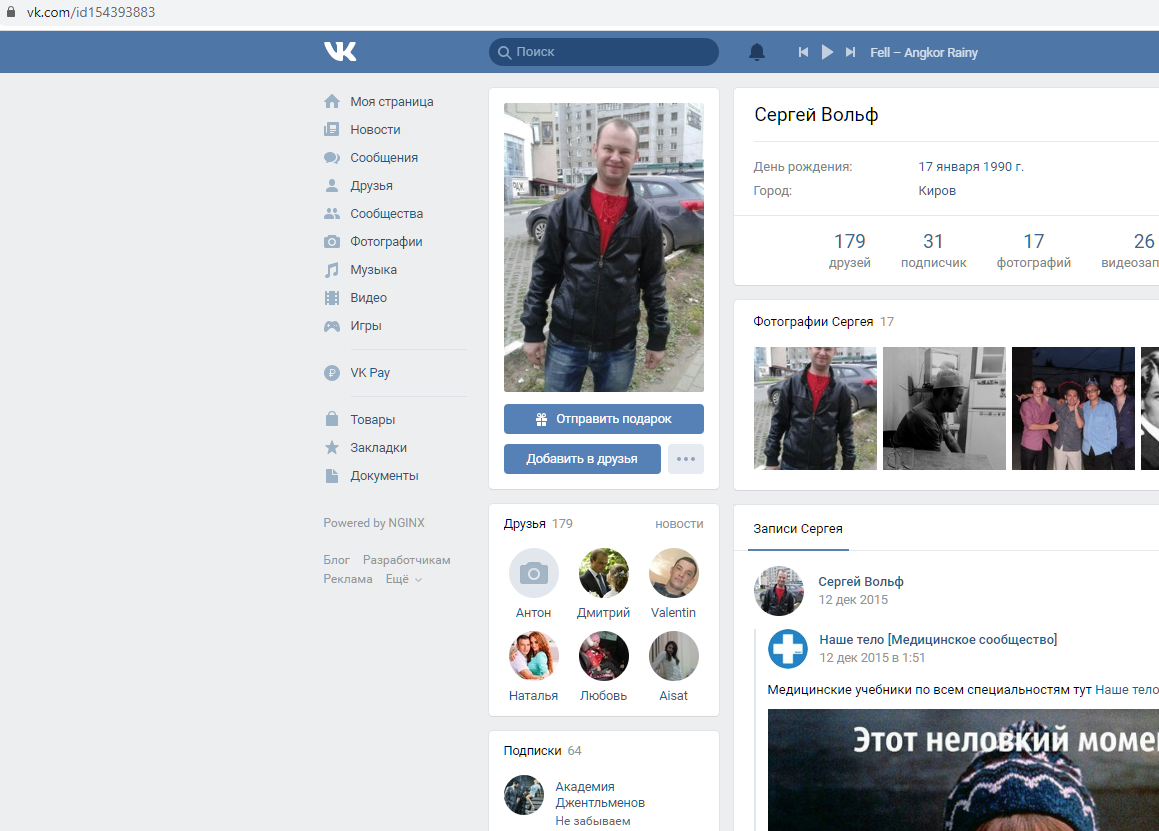Open the Блог footer link
The width and height of the screenshot is (1159, 831).
click(336, 560)
